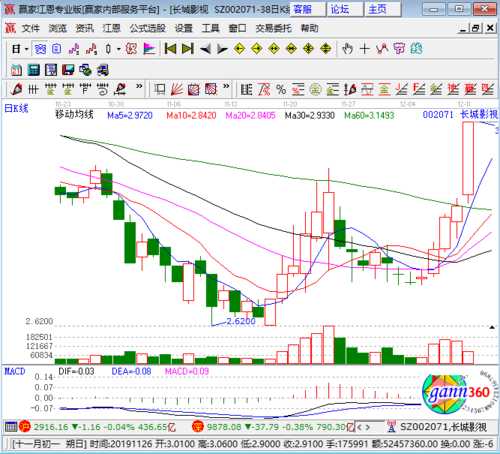500x454 pixels.
Task: Jump to first bar with skip-back icon
Action: (170, 49)
